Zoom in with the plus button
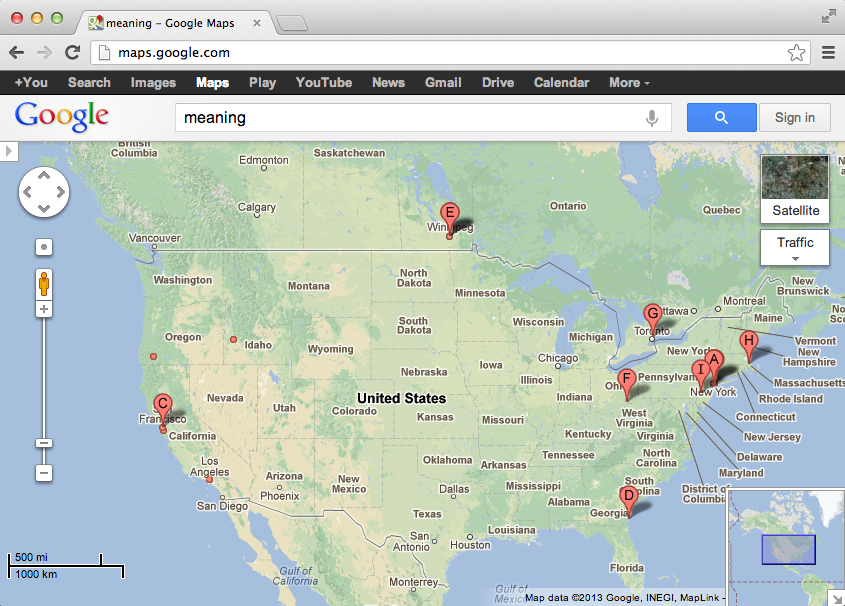The width and height of the screenshot is (845, 606). tap(44, 309)
